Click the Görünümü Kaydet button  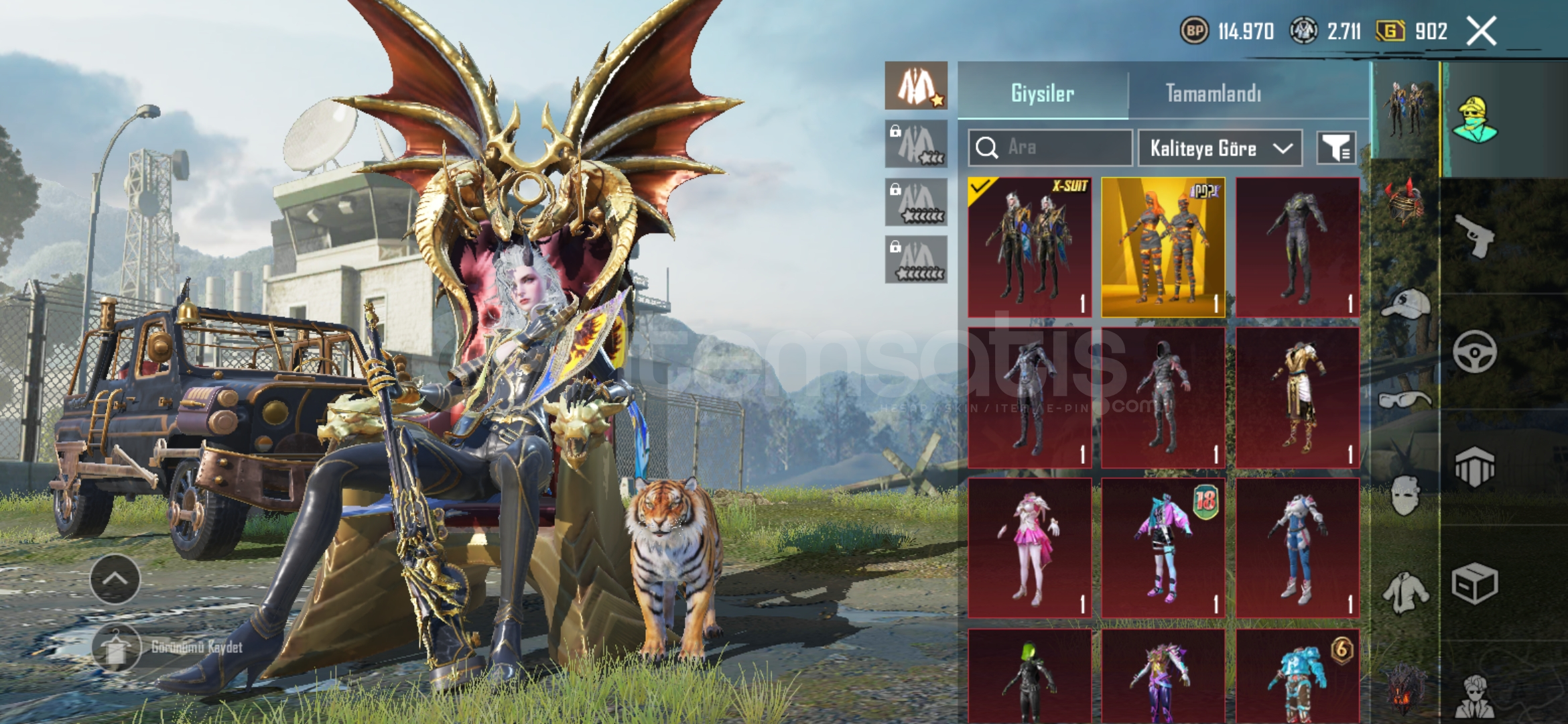168,648
